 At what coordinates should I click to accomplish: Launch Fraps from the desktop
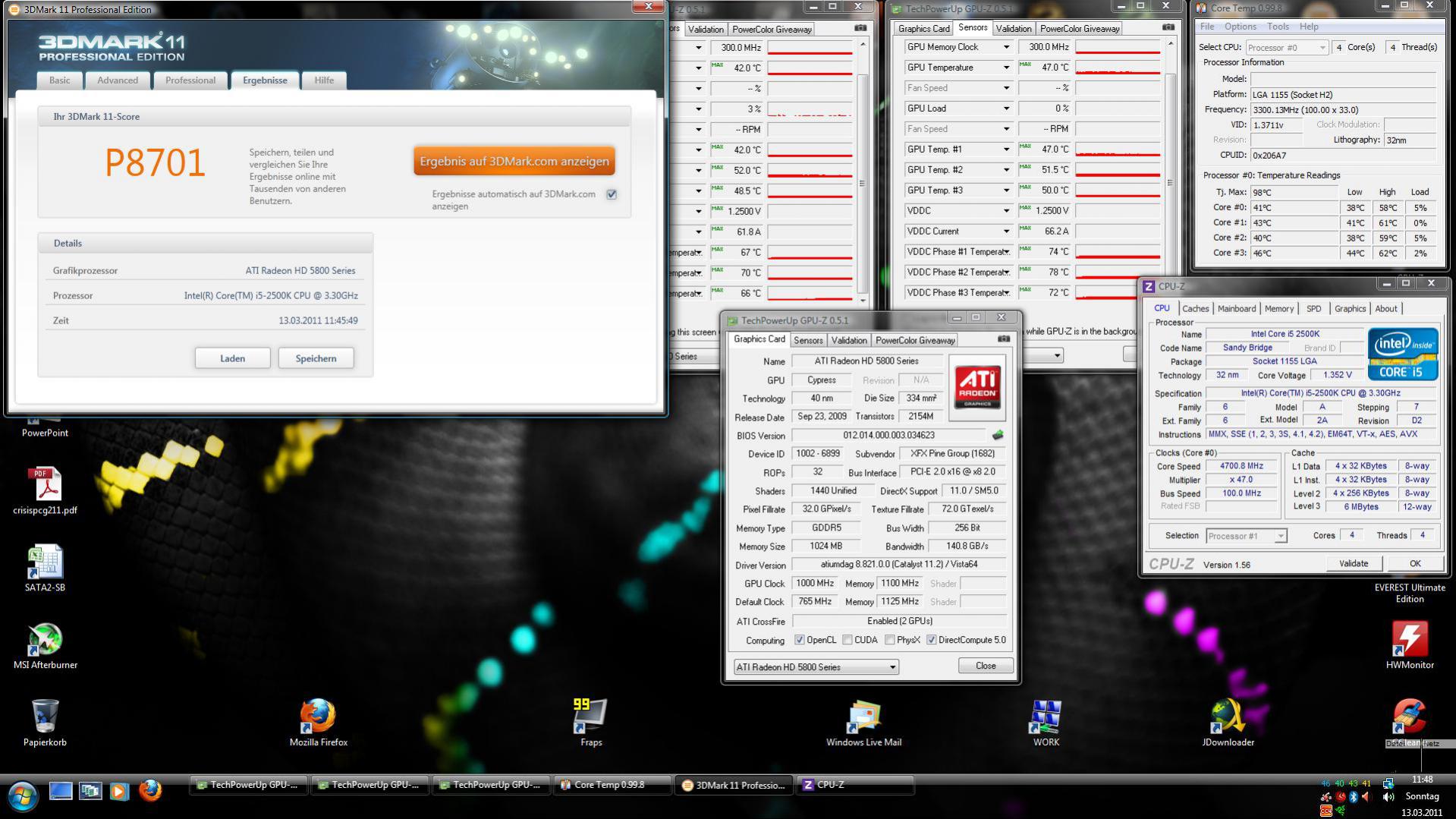click(591, 723)
